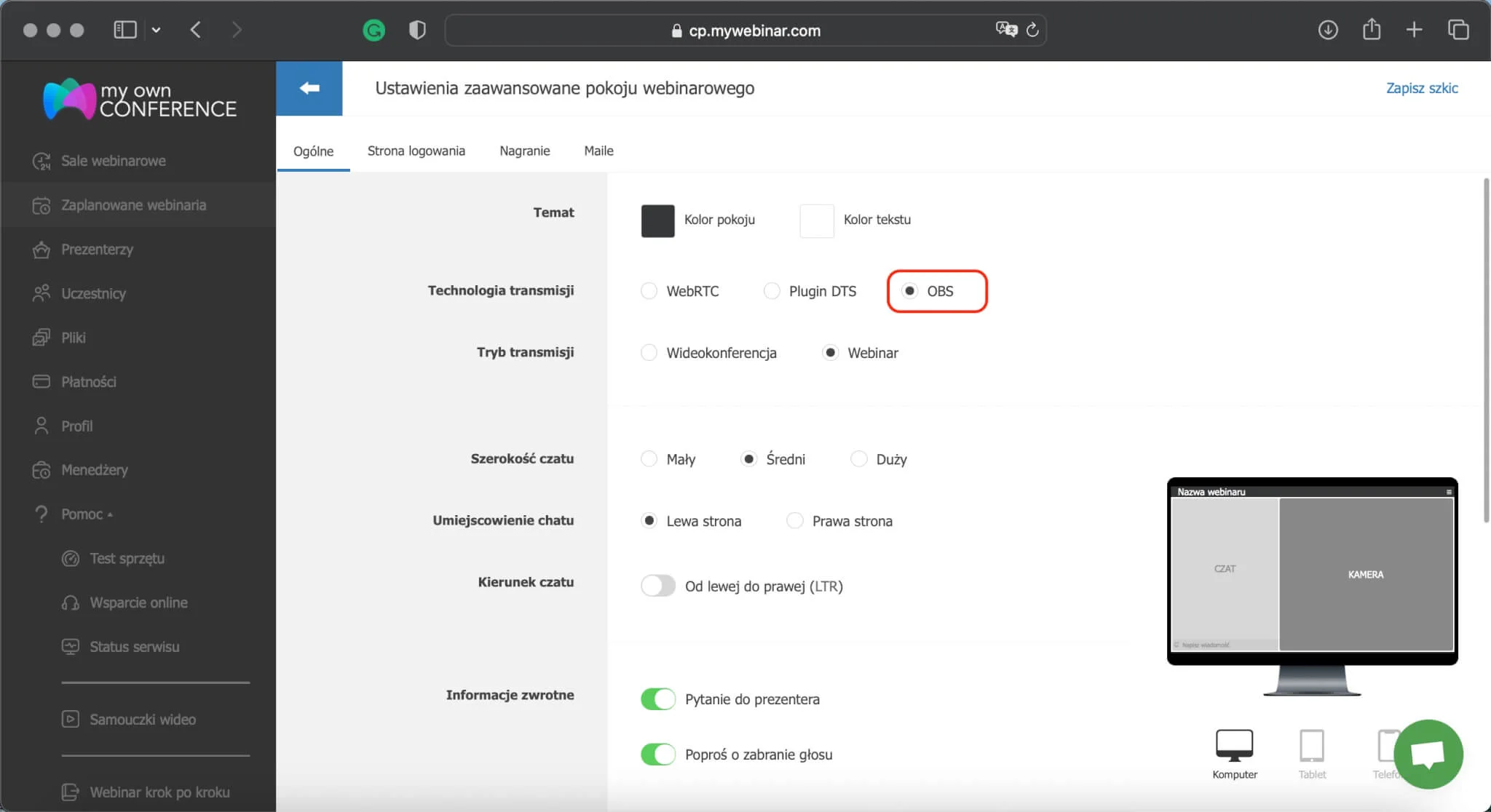The height and width of the screenshot is (812, 1491).
Task: Open the translation options in address bar
Action: 1006,29
